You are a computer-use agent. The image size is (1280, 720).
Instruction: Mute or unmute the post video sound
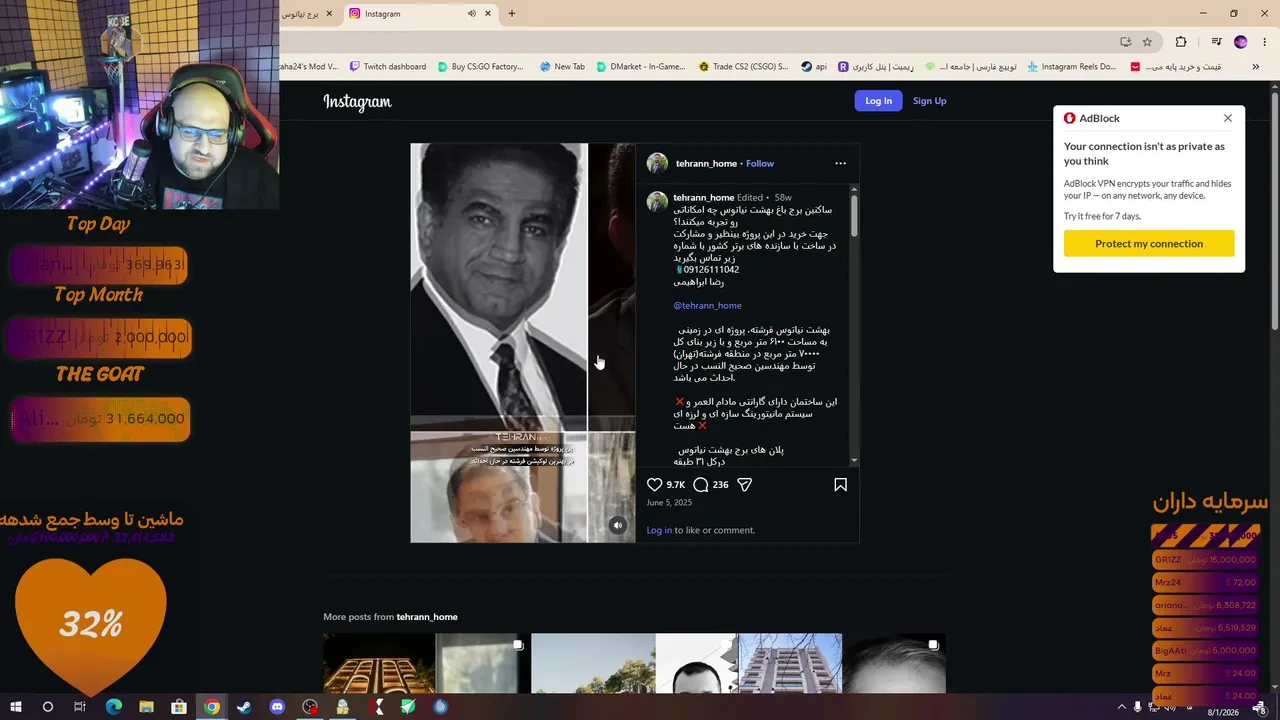(x=618, y=526)
